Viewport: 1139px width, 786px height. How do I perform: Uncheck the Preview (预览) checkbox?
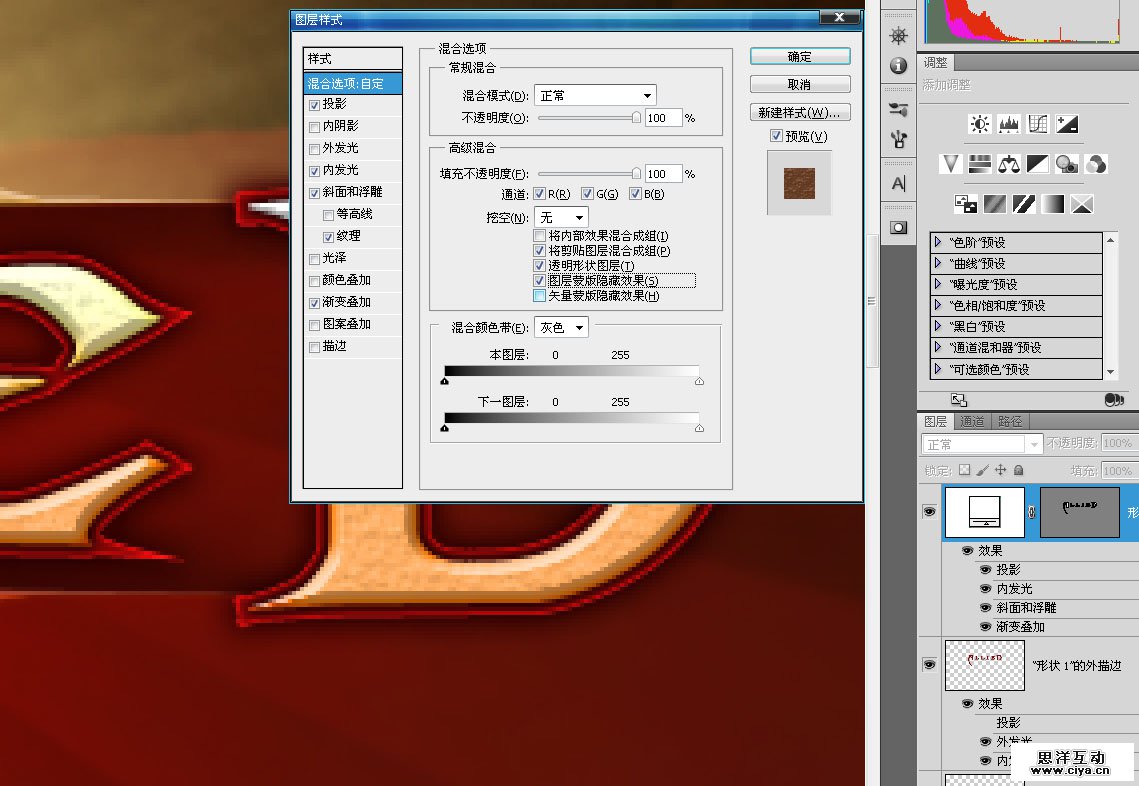776,136
